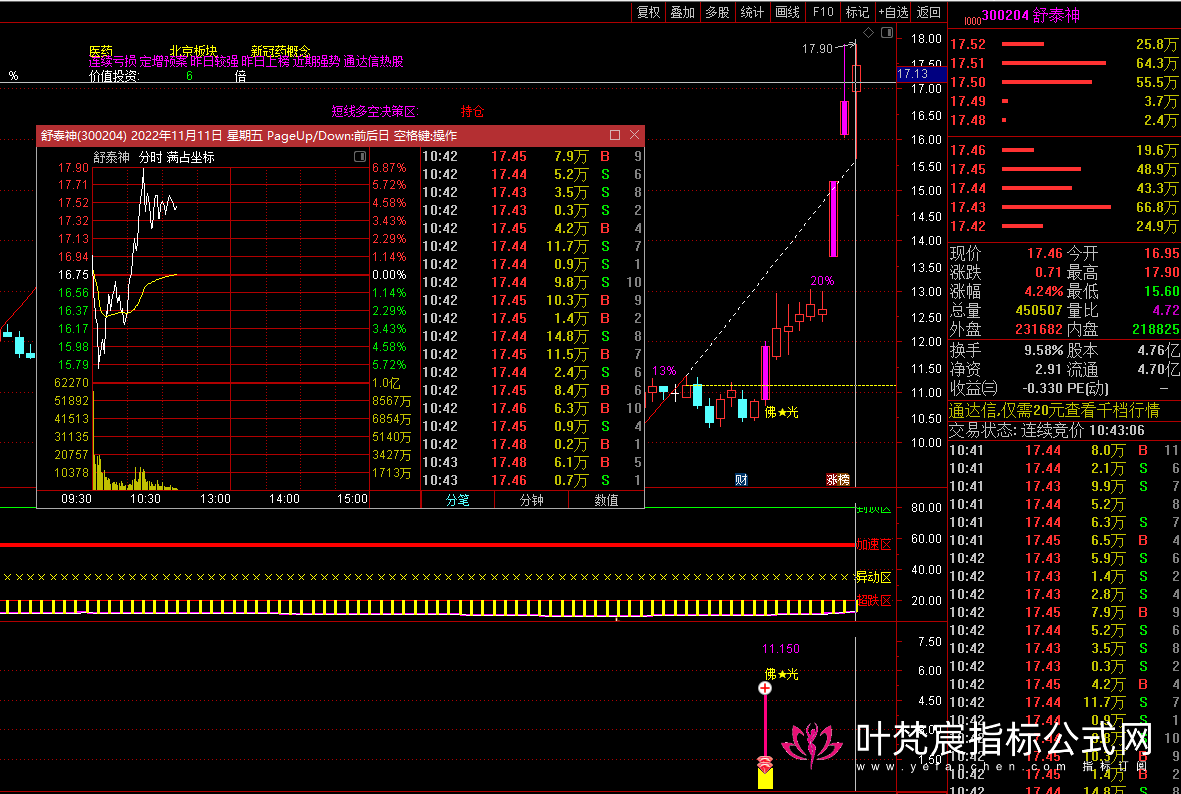Click the 通达信 千档行情 promotion link
1181x794 pixels.
[x=1054, y=411]
